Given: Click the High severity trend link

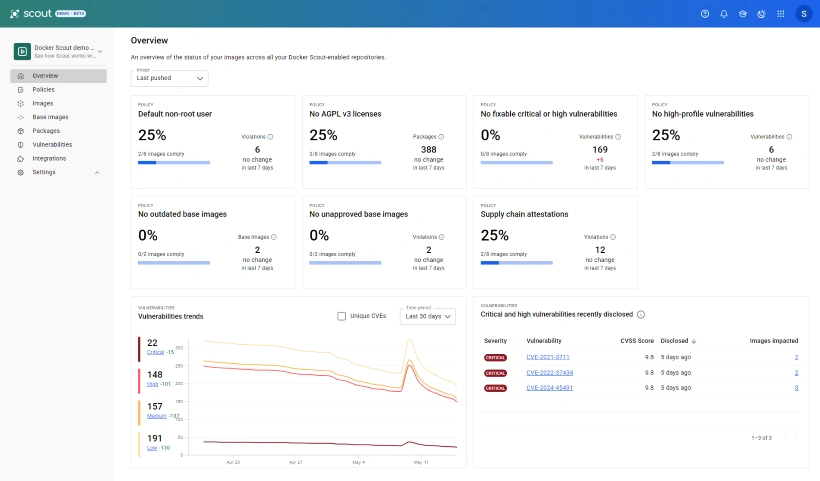Looking at the screenshot, I should (x=153, y=384).
